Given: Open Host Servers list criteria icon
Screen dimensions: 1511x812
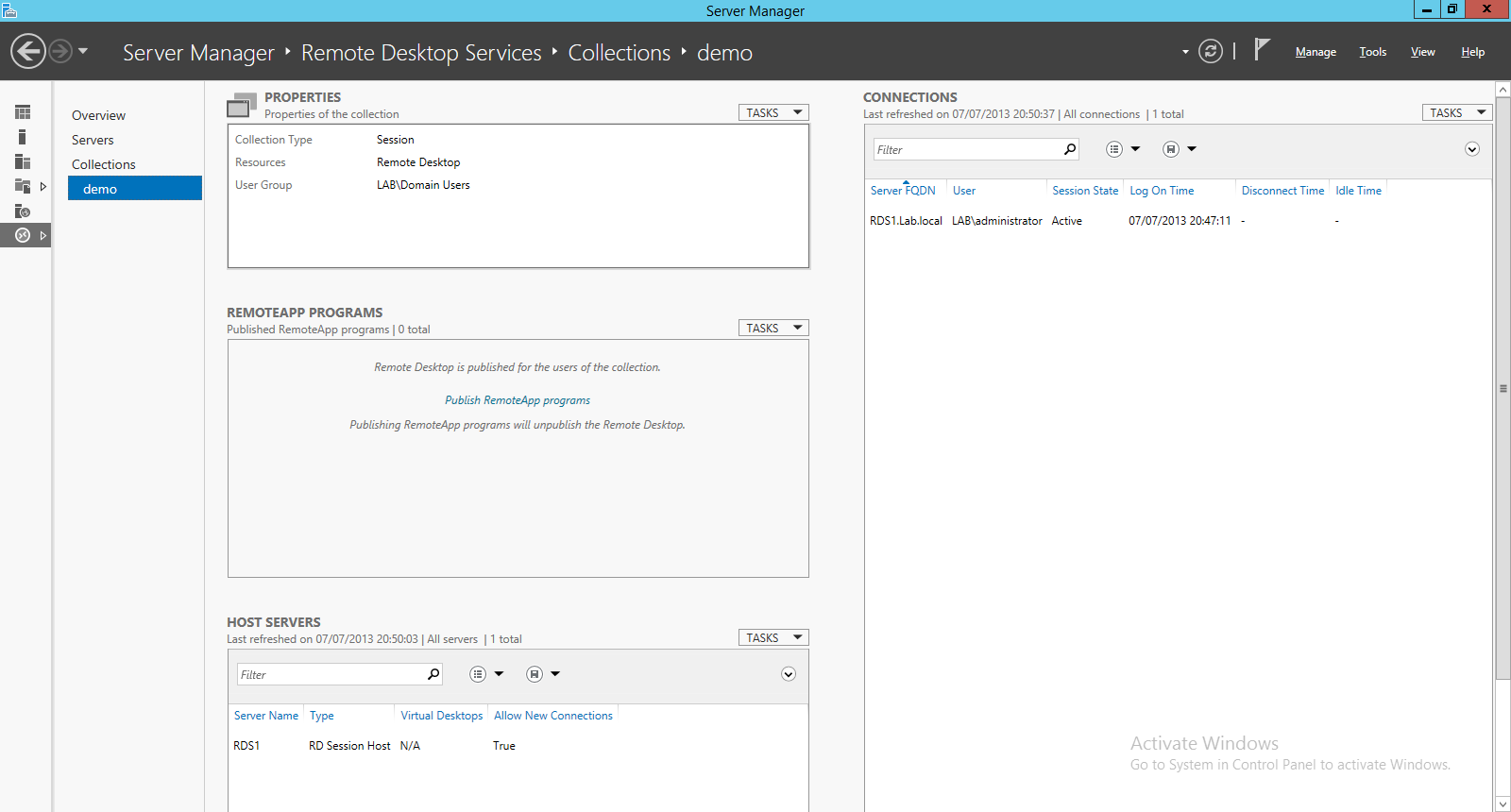Looking at the screenshot, I should coord(478,674).
